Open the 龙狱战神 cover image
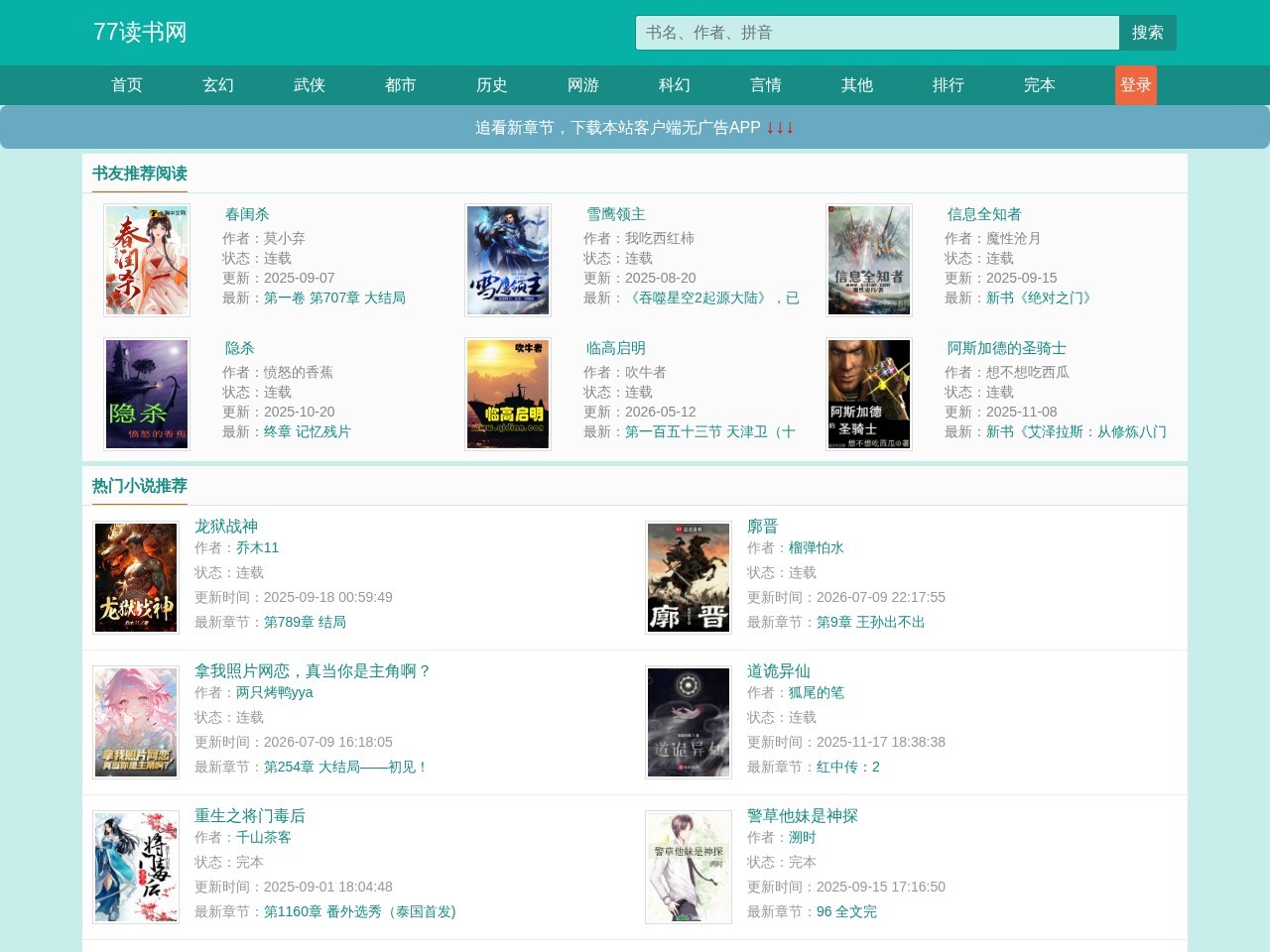This screenshot has height=952, width=1270. point(136,578)
